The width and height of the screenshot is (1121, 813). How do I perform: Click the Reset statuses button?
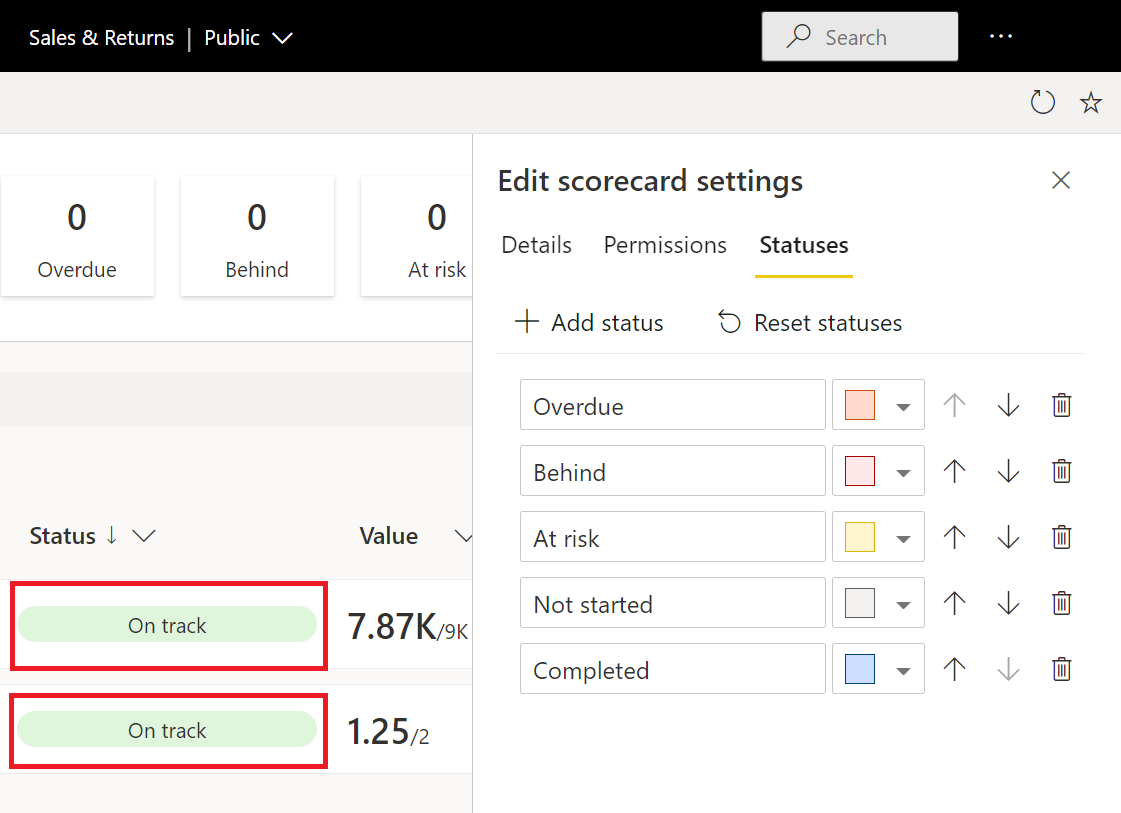click(810, 322)
